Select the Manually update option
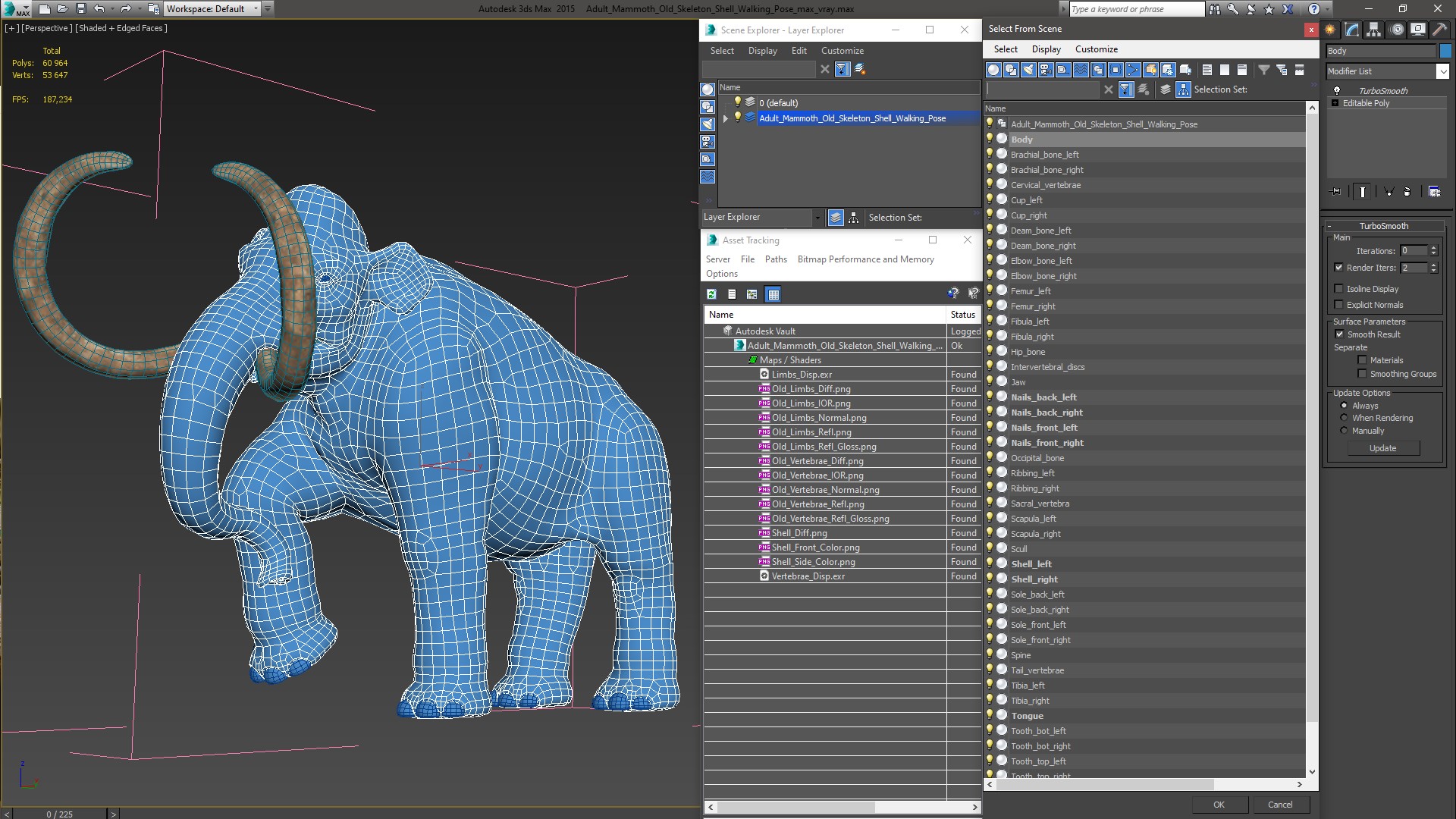This screenshot has height=819, width=1456. (x=1344, y=431)
